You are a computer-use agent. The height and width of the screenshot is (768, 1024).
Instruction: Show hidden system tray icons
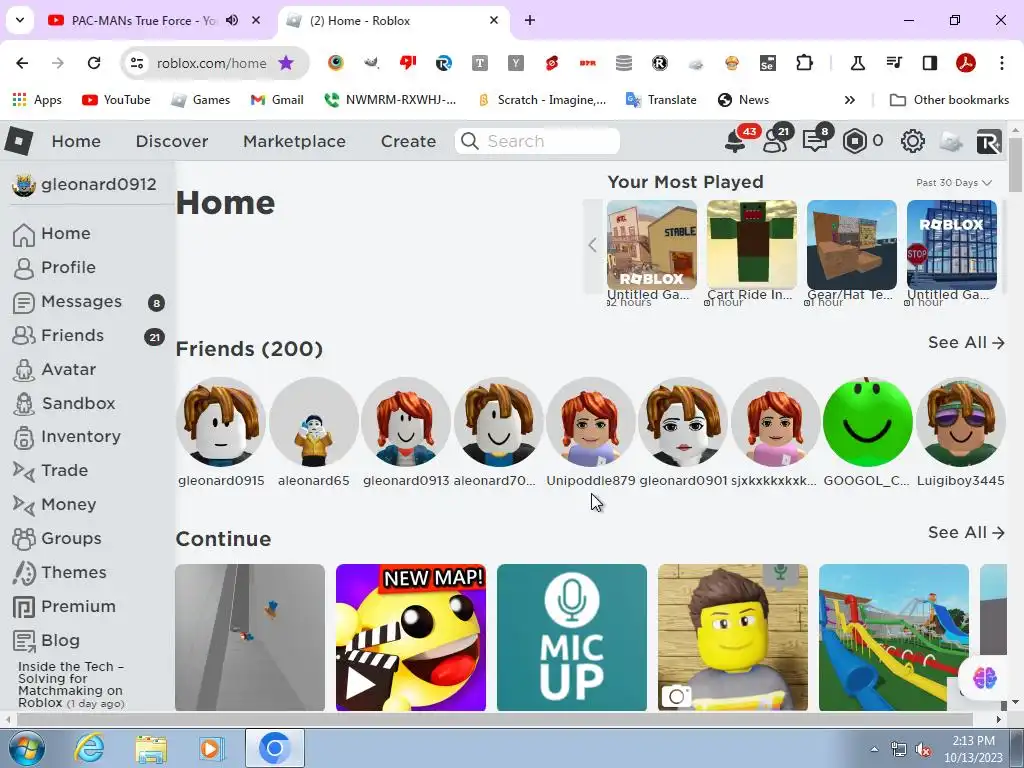click(874, 749)
